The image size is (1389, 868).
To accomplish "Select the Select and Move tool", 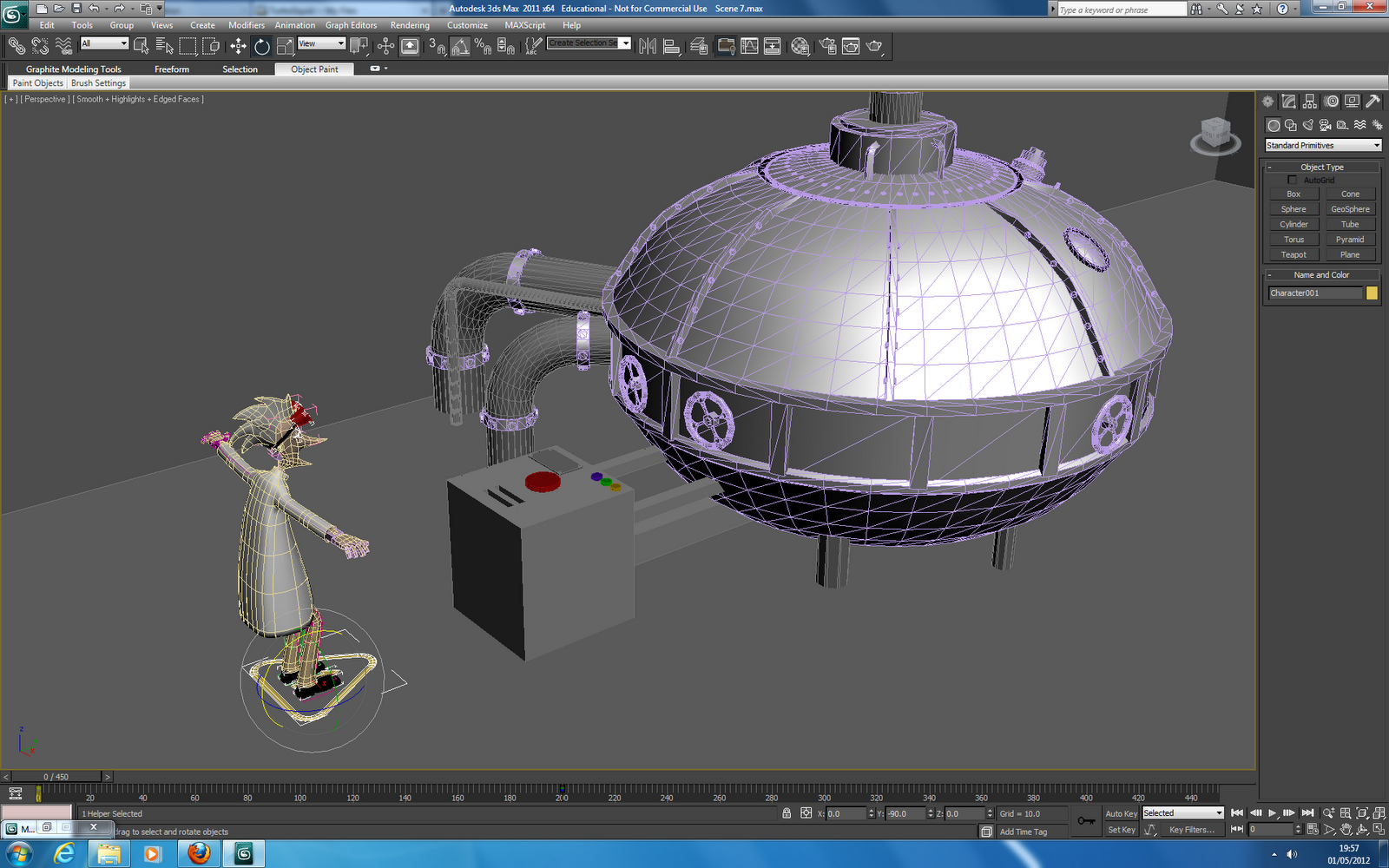I will [x=238, y=46].
